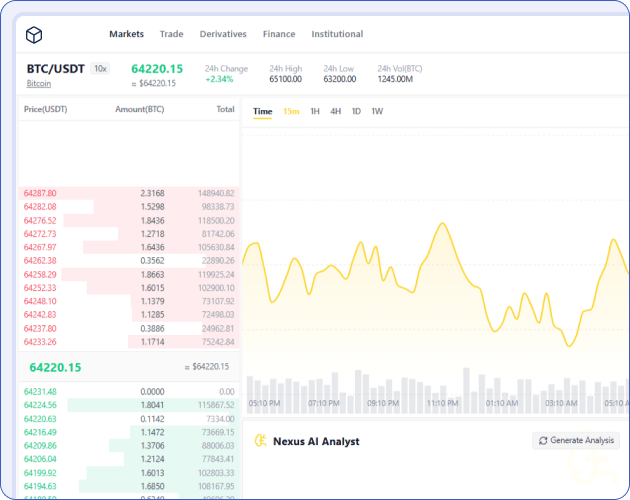Viewport: 630px width, 500px height.
Task: Open the Markets menu
Action: click(x=127, y=34)
